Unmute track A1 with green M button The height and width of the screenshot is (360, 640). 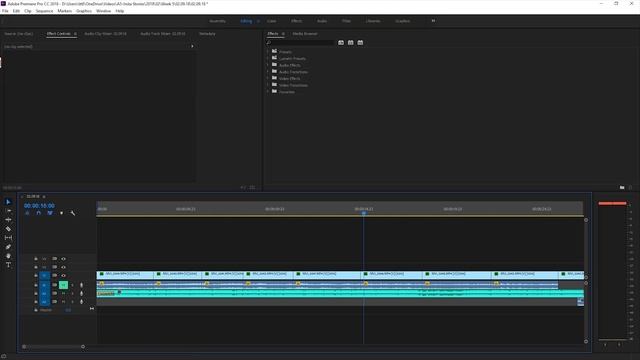click(x=64, y=285)
